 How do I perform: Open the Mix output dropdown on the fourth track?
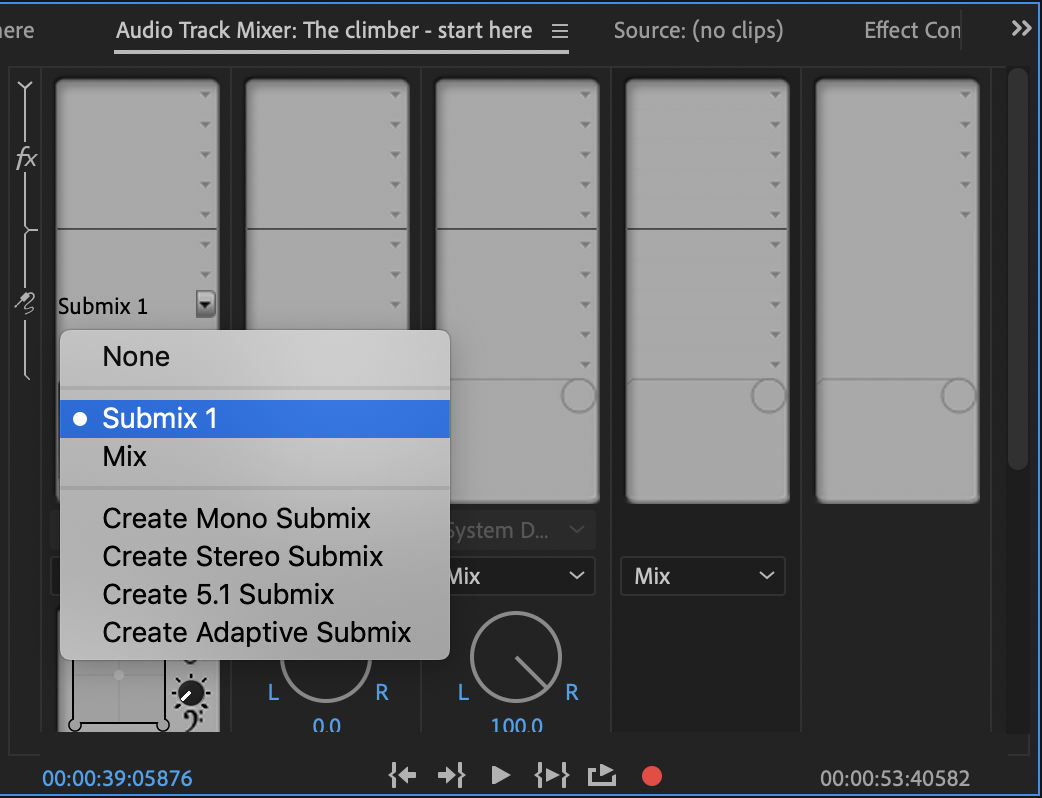click(x=702, y=576)
